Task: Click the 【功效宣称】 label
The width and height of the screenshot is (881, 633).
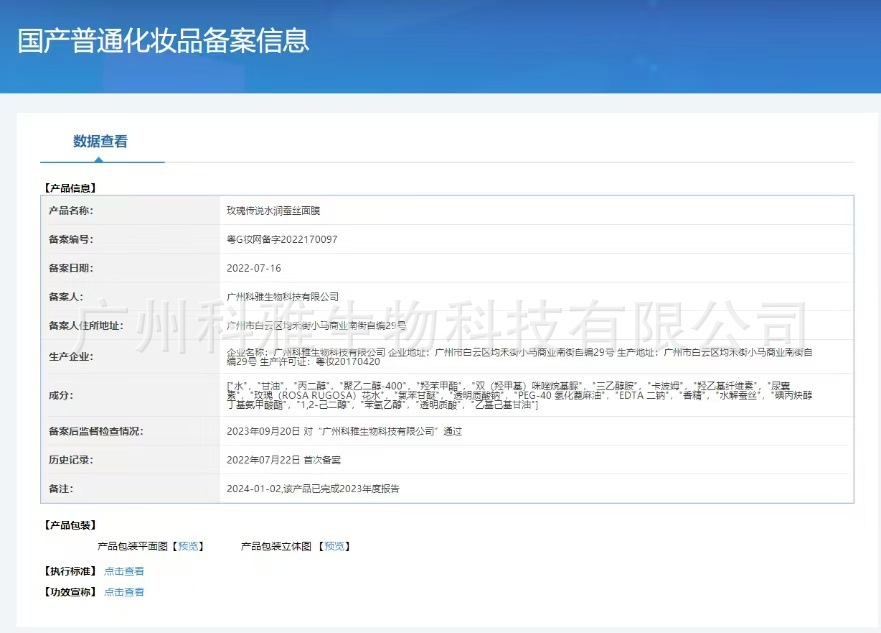Action: pyautogui.click(x=70, y=592)
